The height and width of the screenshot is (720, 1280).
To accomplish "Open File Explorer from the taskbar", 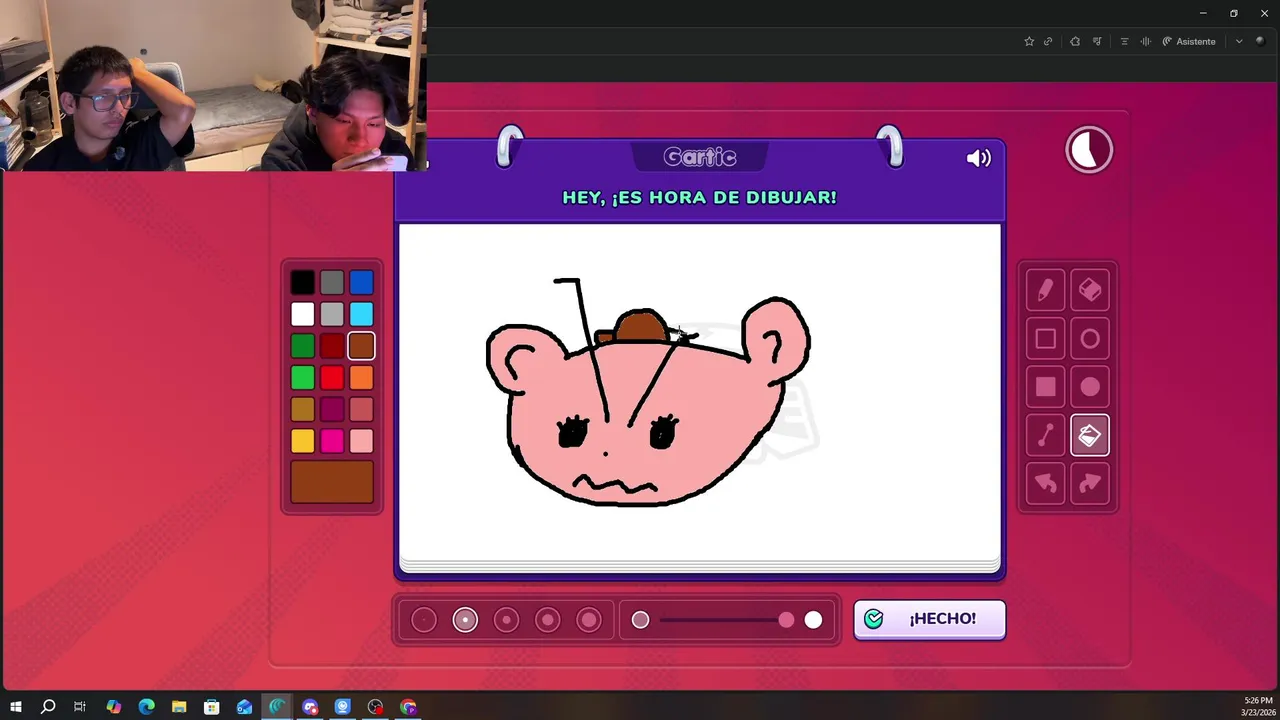I will [x=179, y=707].
